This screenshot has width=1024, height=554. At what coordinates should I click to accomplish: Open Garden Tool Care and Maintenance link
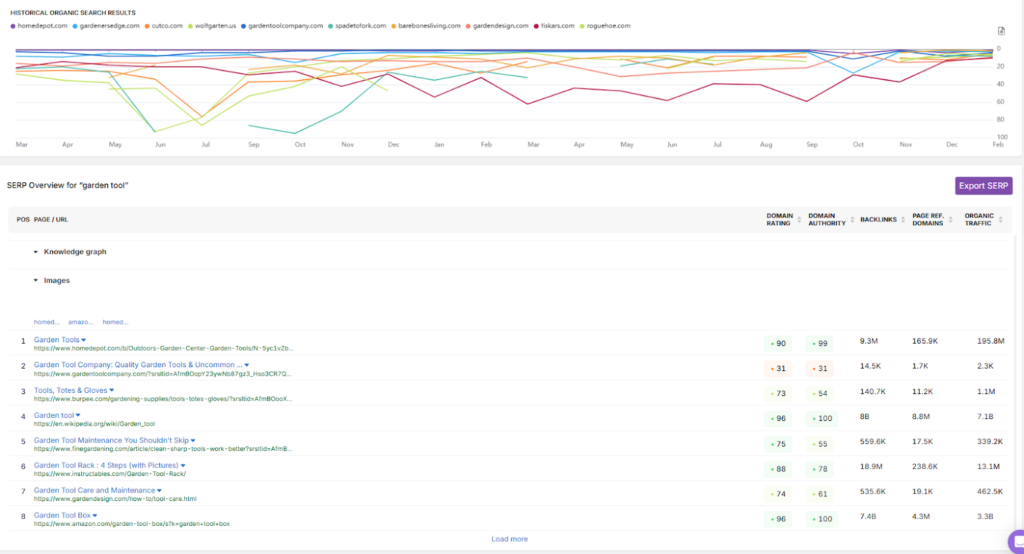(95, 490)
